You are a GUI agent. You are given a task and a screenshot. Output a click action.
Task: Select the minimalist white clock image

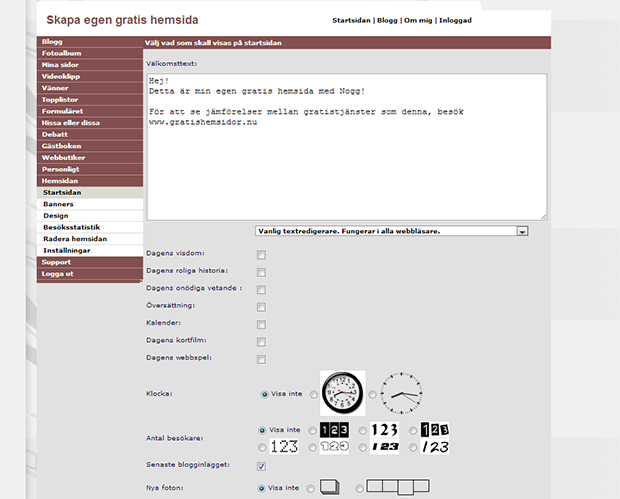tap(401, 393)
